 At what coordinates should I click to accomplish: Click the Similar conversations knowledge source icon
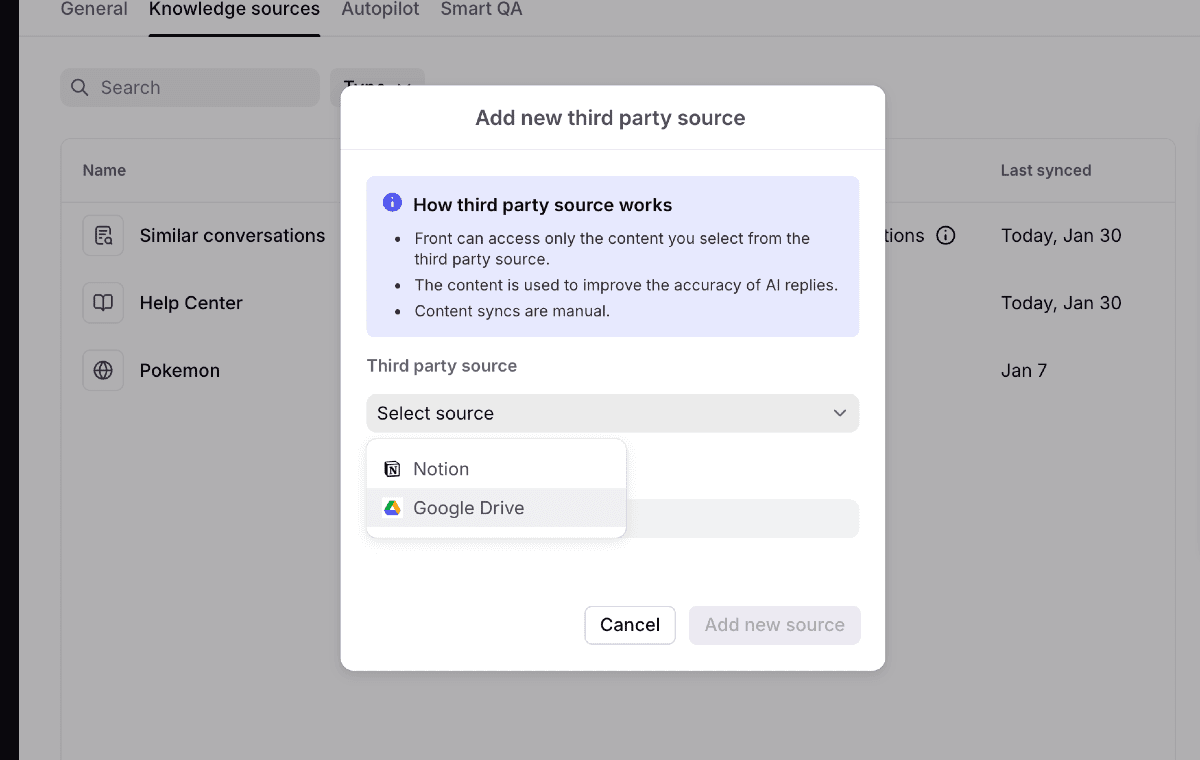(103, 235)
